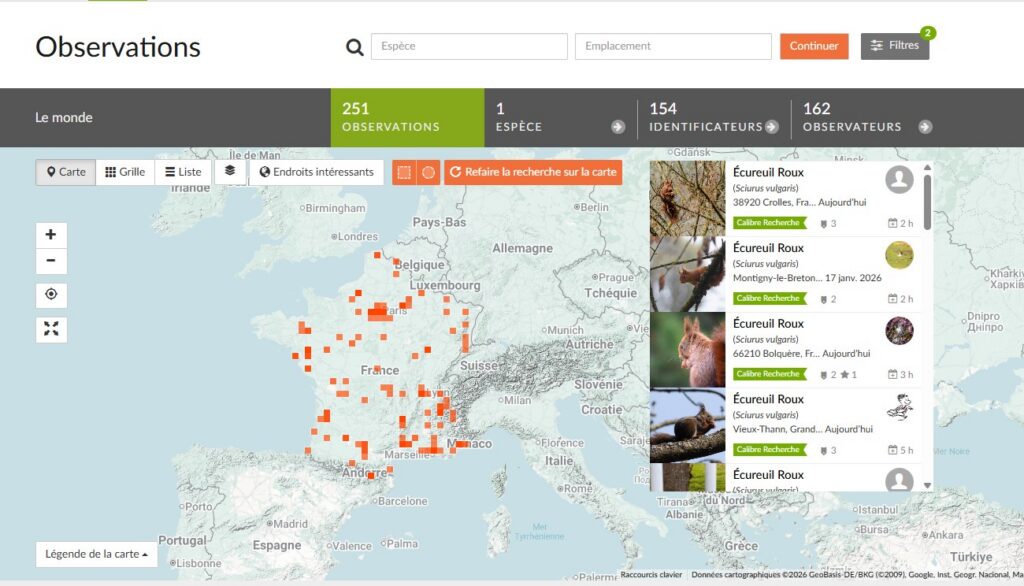Center map on my current location
The width and height of the screenshot is (1024, 586).
click(x=51, y=295)
